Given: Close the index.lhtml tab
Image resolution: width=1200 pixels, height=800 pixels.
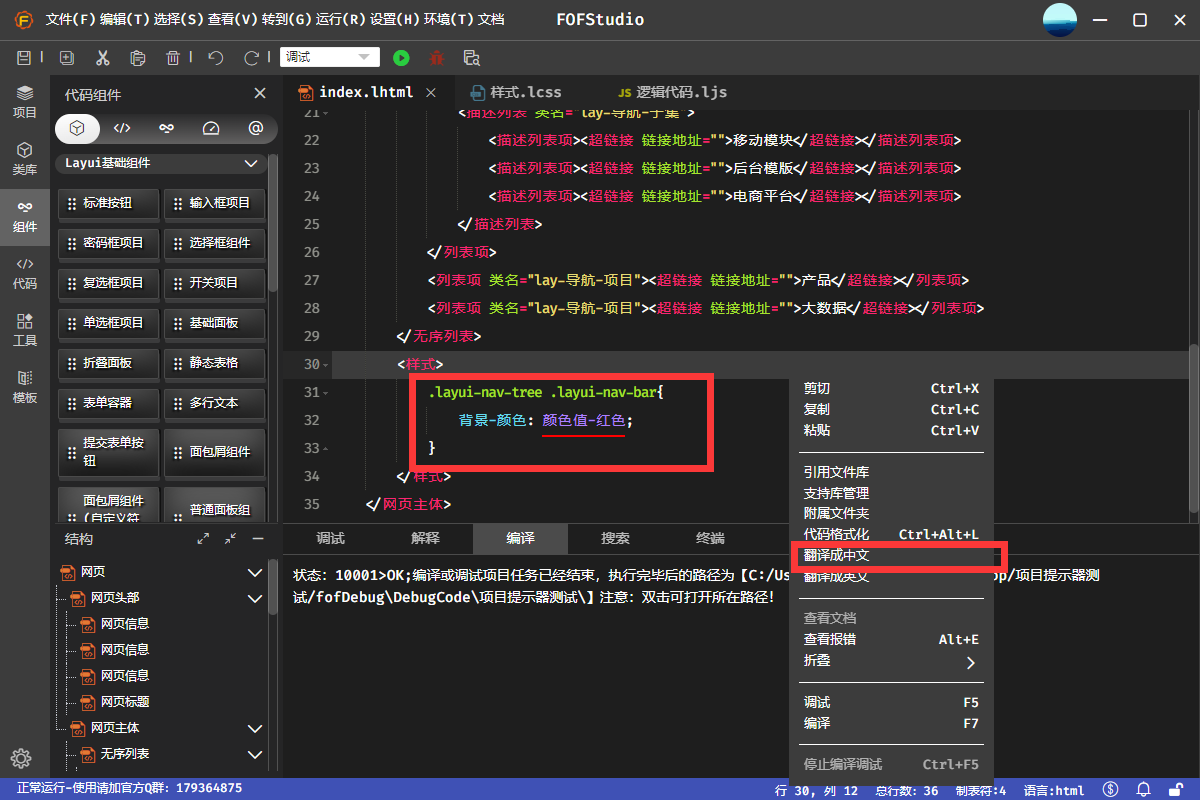Looking at the screenshot, I should point(431,92).
